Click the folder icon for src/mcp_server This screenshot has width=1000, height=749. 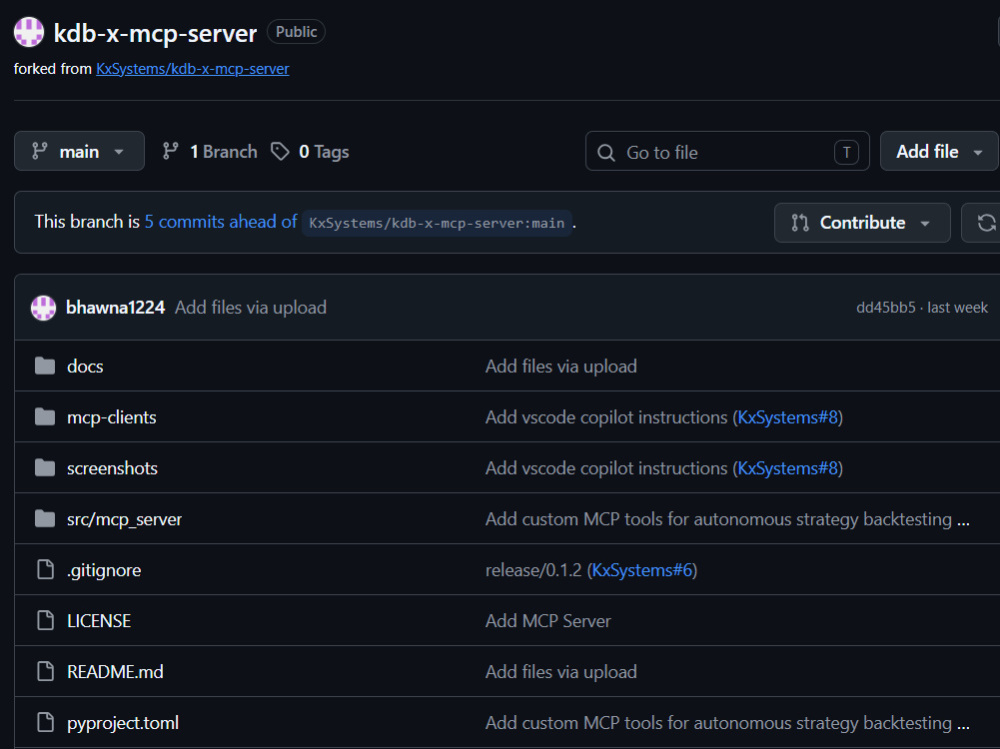point(45,519)
